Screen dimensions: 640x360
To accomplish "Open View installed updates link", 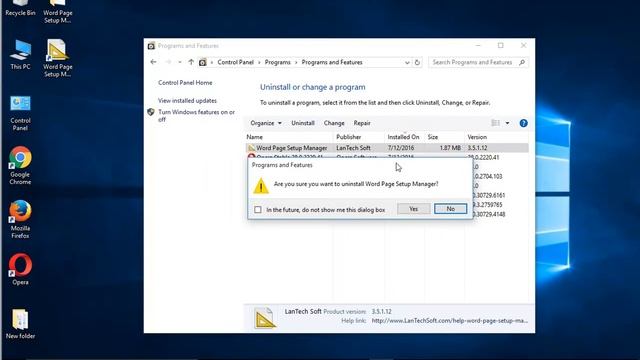I will pos(187,100).
